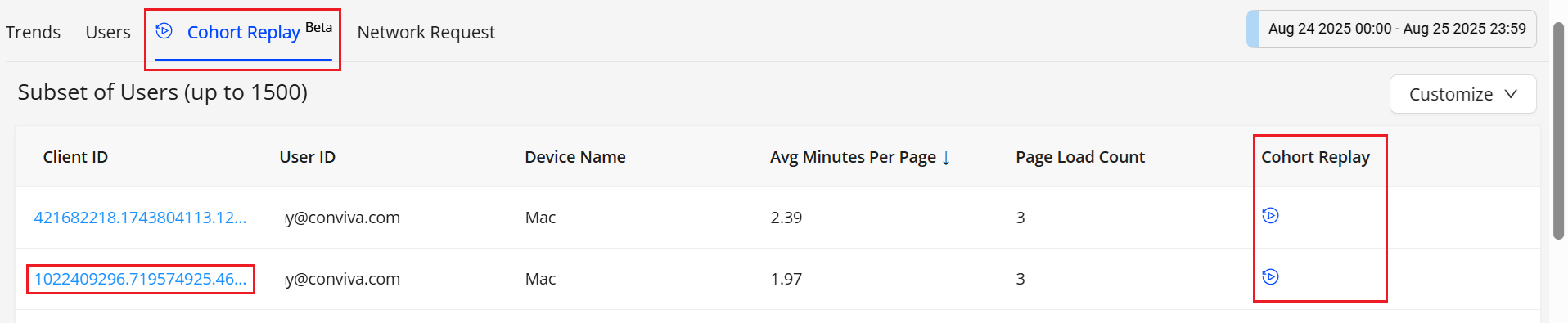Click the User ID column header
This screenshot has height=323, width=1568.
308,157
